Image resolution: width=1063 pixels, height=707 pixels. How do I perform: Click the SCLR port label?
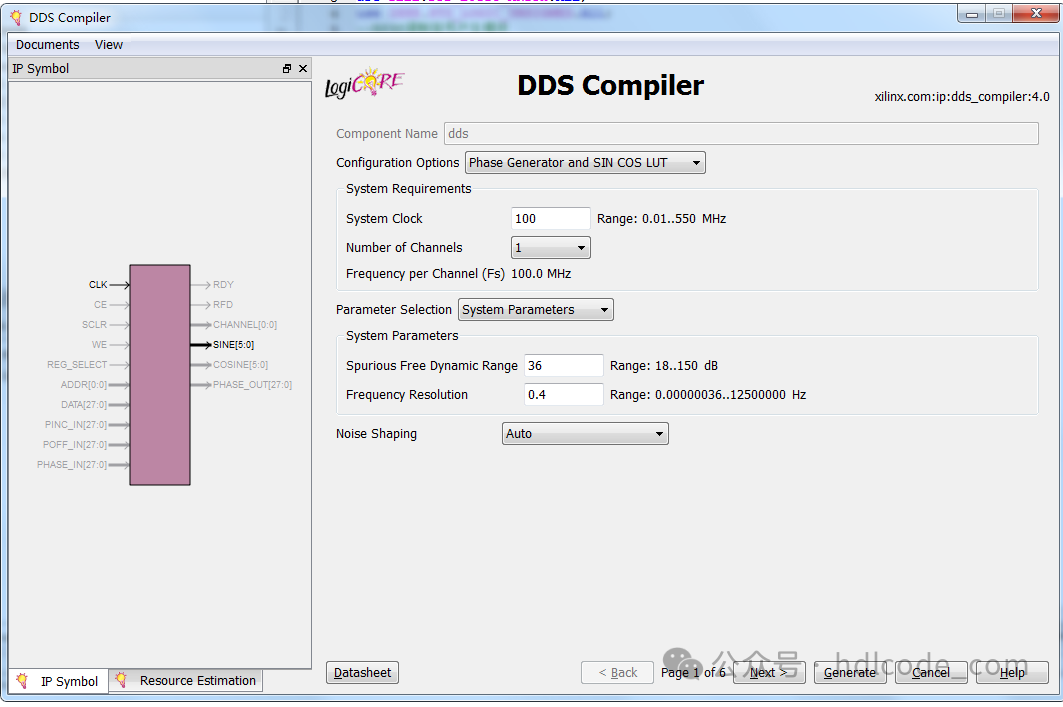pyautogui.click(x=94, y=325)
